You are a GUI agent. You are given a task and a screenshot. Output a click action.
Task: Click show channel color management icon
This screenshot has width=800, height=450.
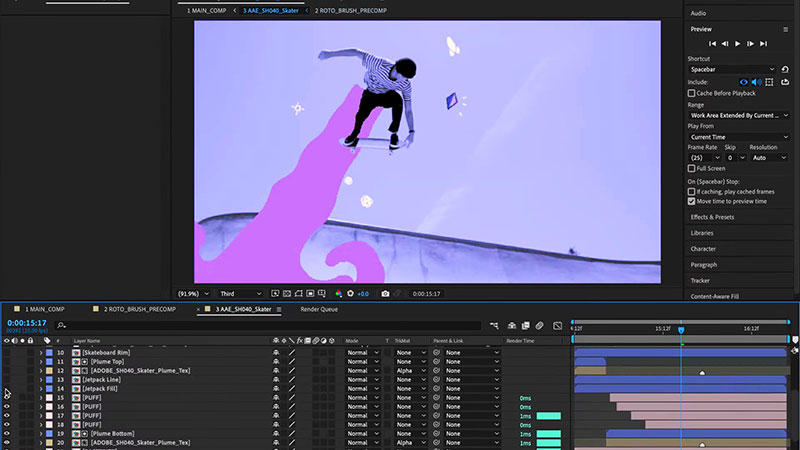point(339,294)
